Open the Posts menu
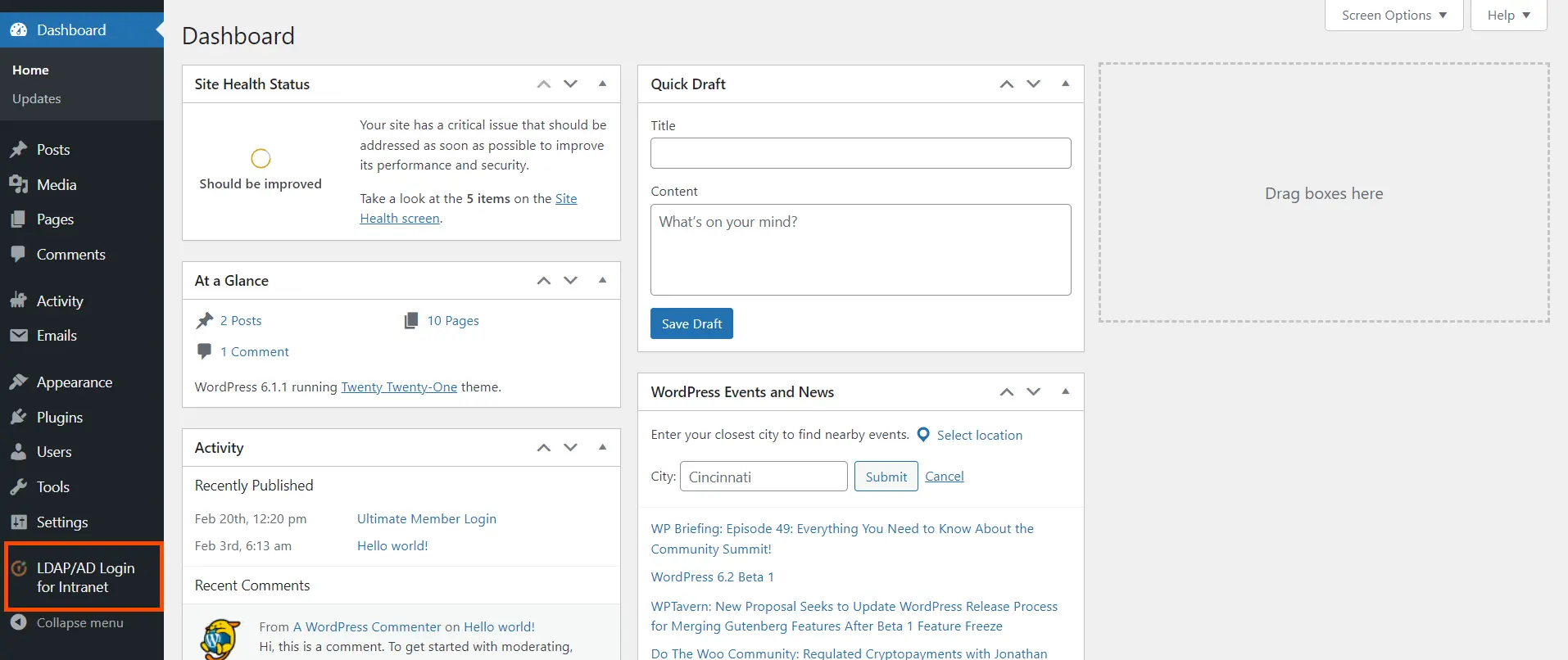 click(53, 150)
